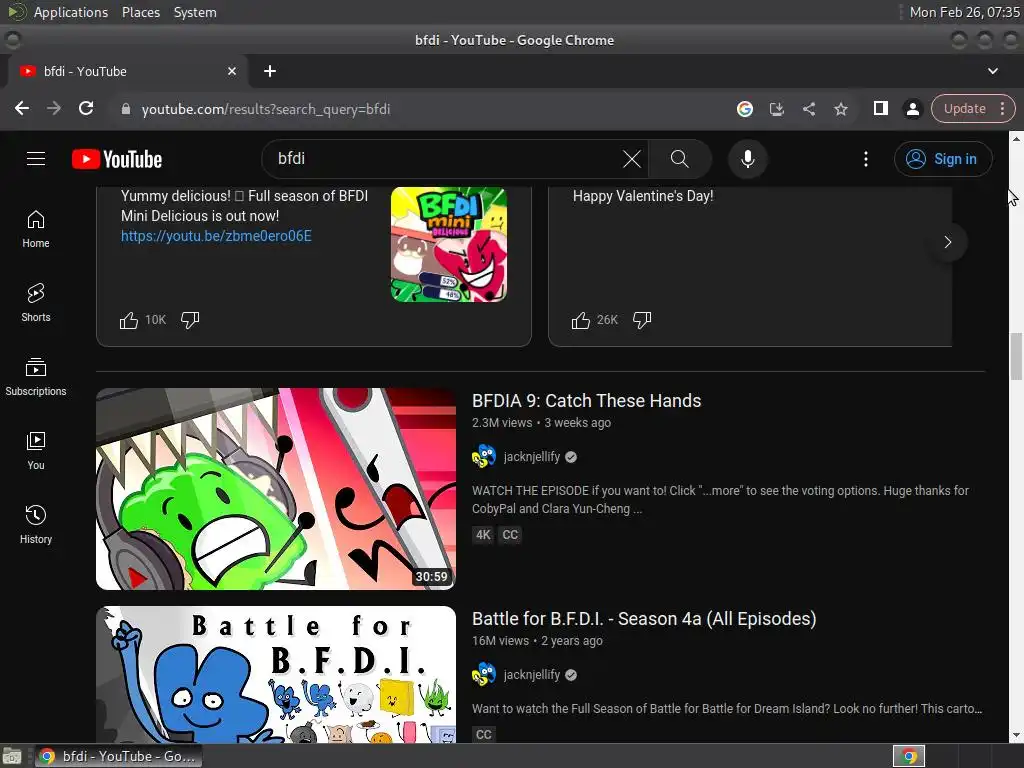
Task: Click the browser forward arrow
Action: [54, 108]
